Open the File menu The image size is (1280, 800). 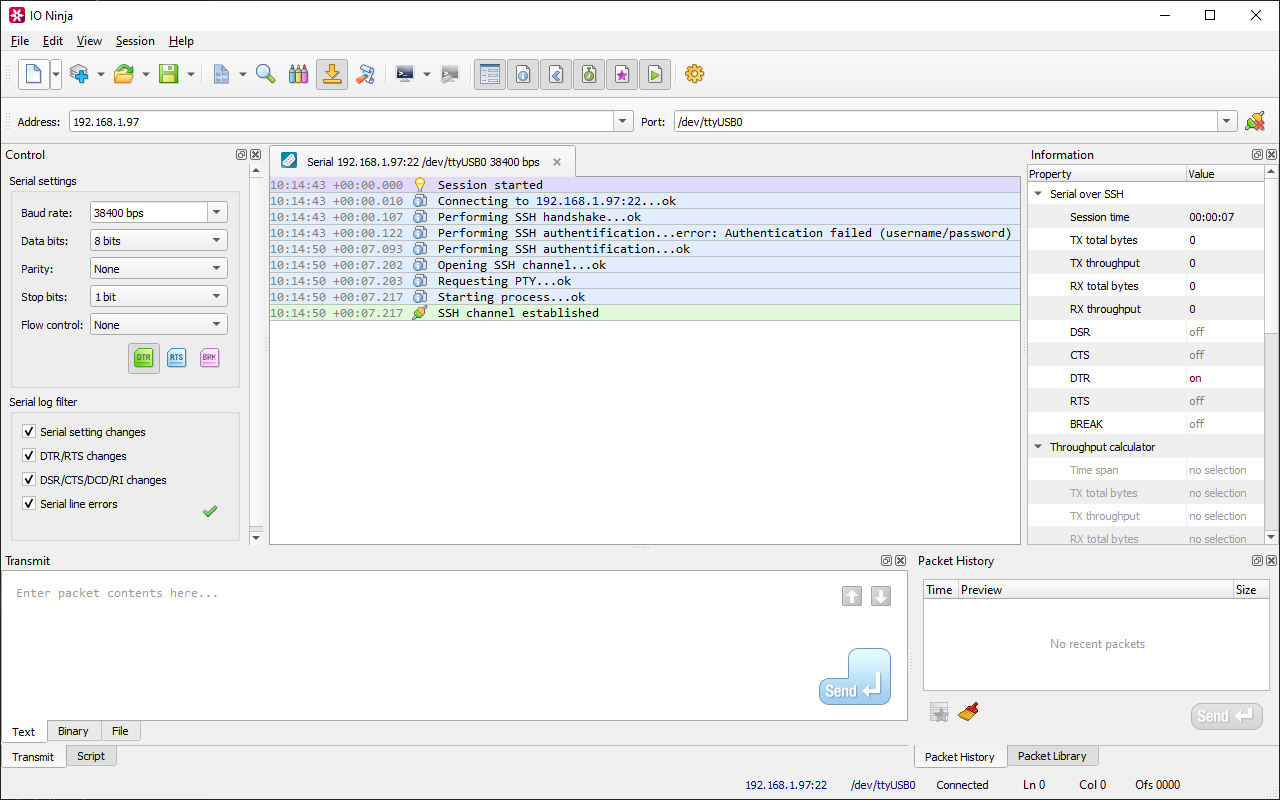point(20,41)
